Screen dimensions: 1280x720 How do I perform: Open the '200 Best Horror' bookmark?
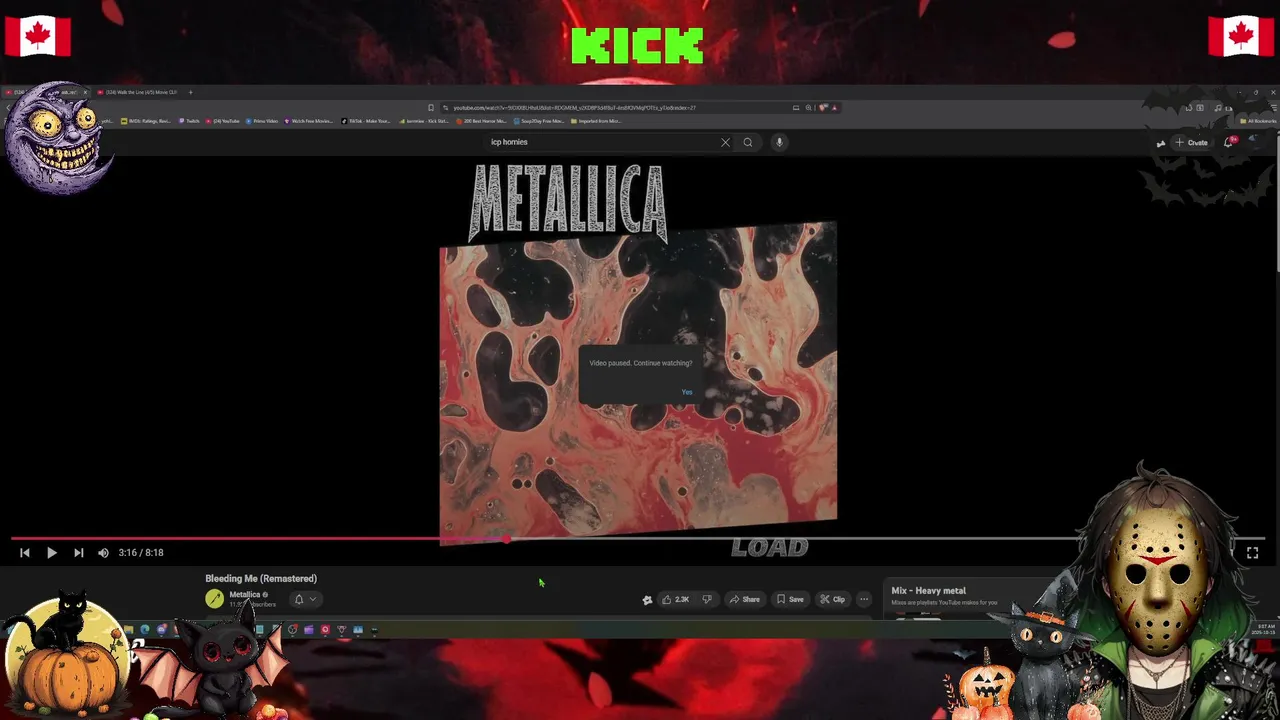click(x=482, y=121)
